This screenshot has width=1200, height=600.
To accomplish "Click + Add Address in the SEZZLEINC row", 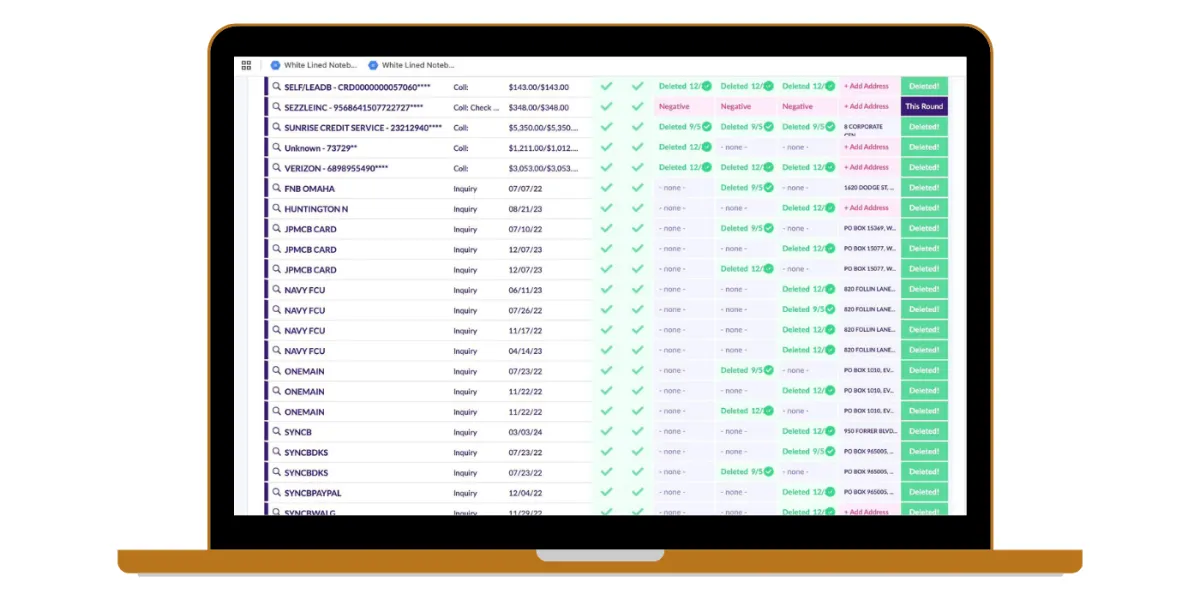I will pyautogui.click(x=866, y=107).
